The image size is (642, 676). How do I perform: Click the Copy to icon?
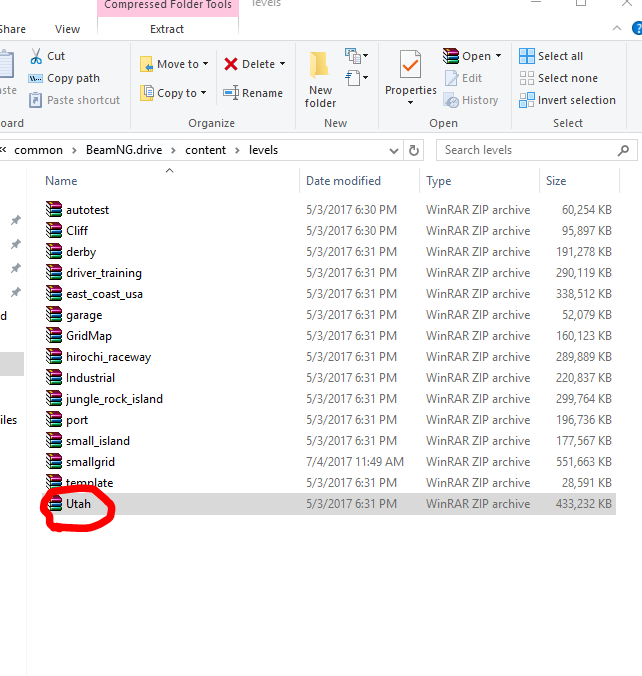(x=147, y=93)
